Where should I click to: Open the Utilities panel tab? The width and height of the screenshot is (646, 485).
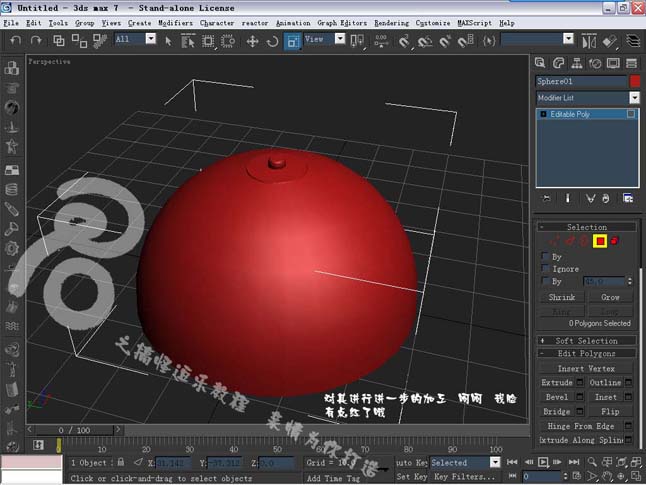631,63
